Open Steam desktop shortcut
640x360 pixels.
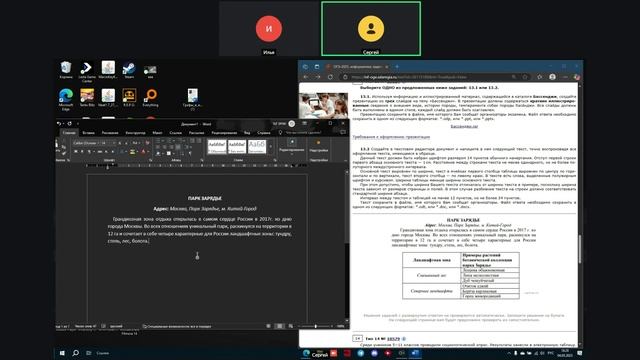129,69
